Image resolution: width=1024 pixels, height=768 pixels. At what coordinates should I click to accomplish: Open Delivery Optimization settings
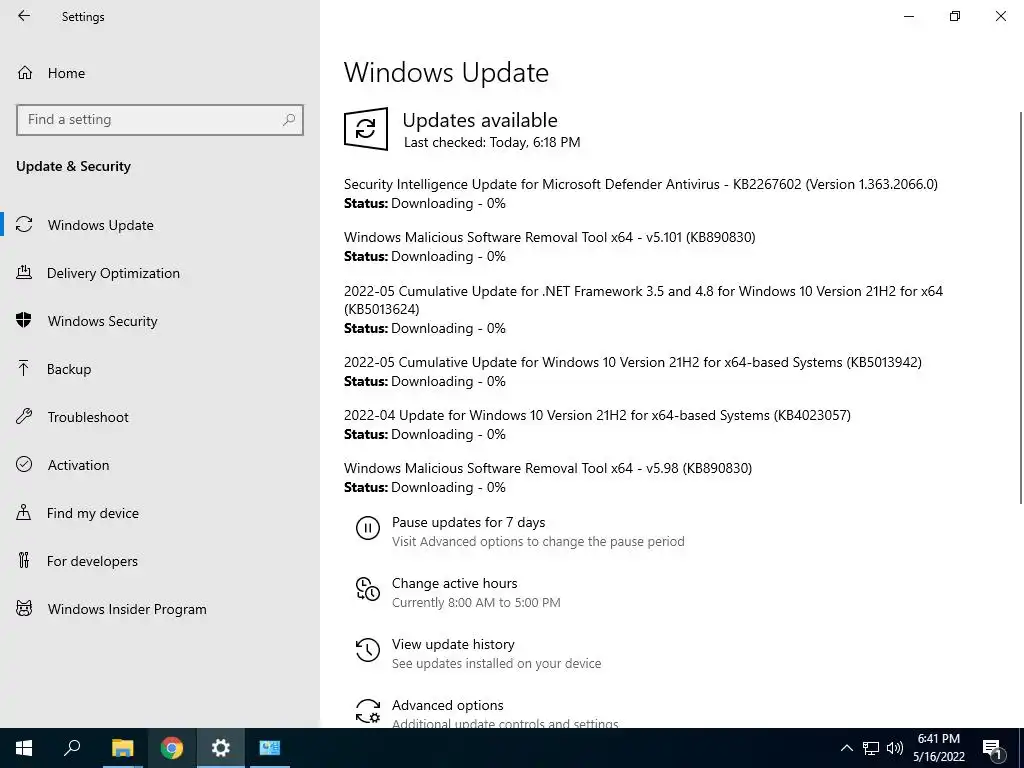click(x=113, y=273)
